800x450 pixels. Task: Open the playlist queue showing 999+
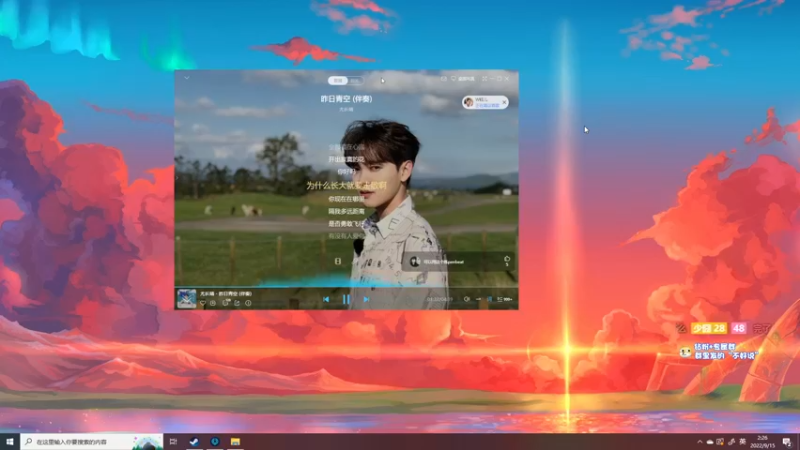[505, 299]
